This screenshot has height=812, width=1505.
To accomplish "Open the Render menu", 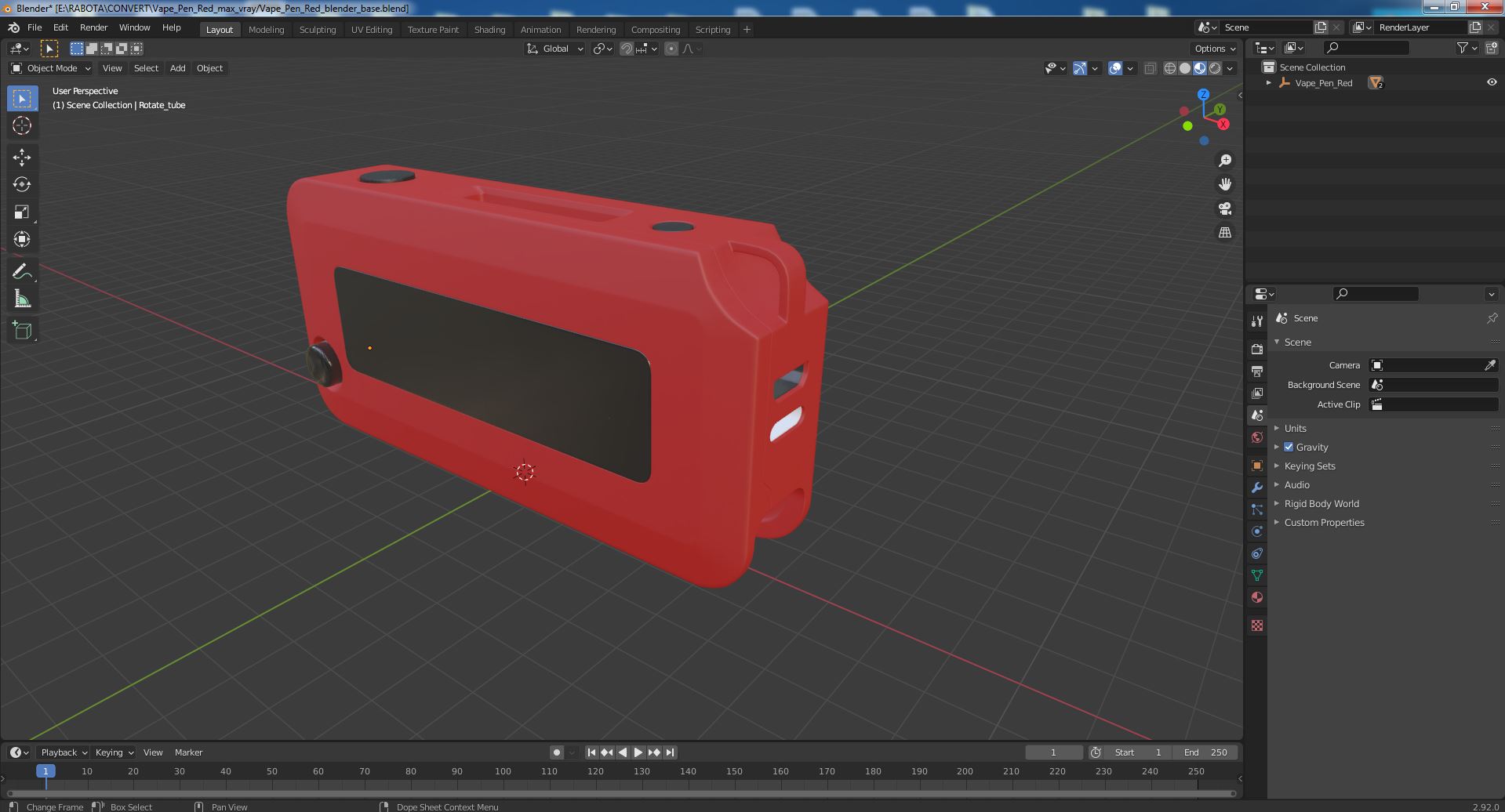I will point(94,27).
